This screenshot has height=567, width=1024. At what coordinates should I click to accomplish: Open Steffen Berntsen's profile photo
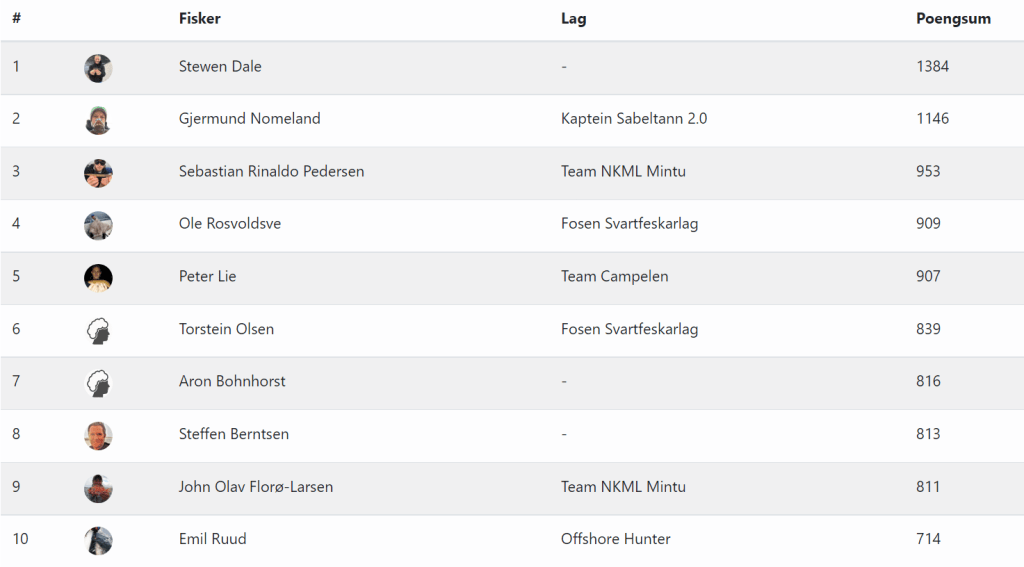[x=98, y=435]
